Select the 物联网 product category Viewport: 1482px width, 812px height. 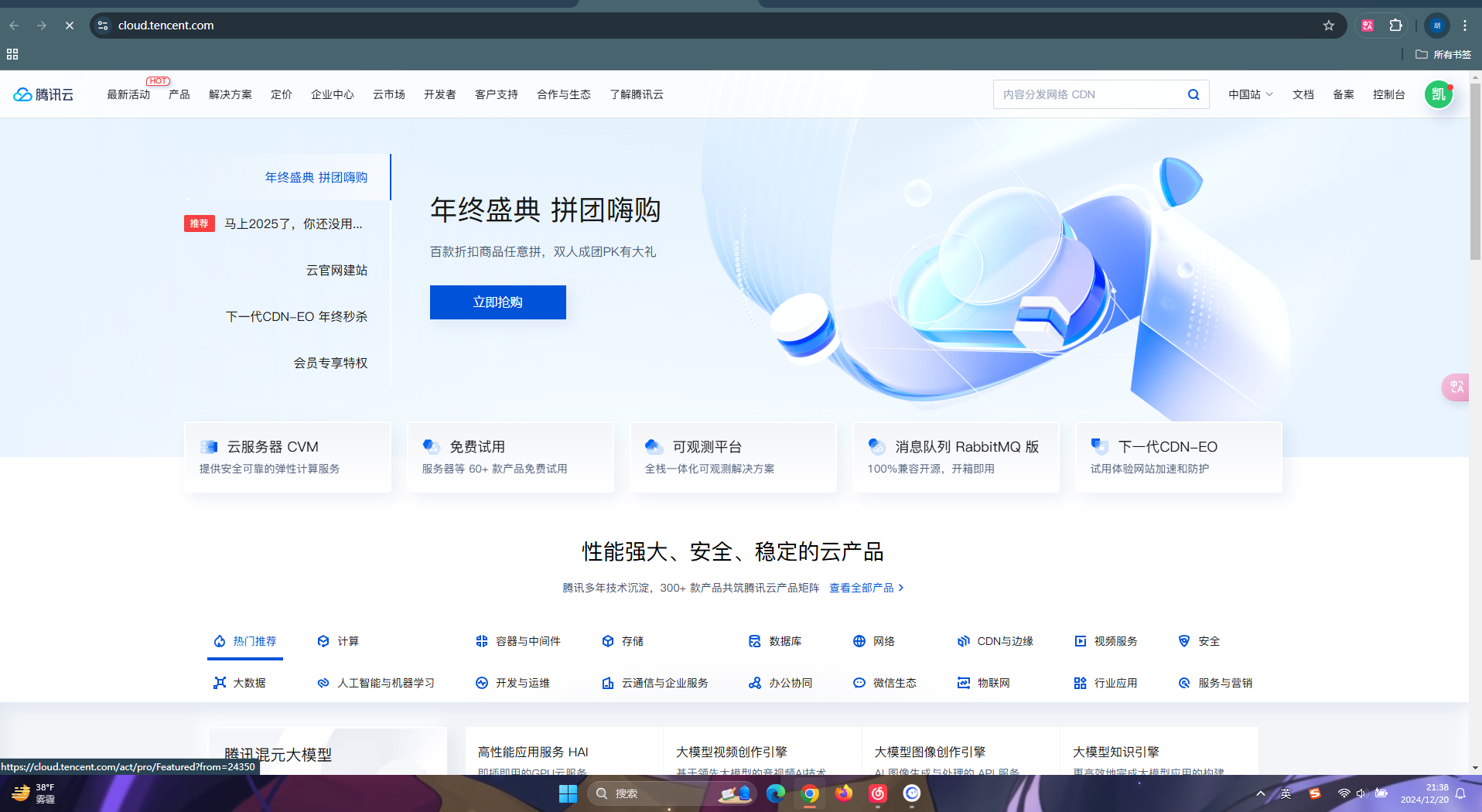[984, 683]
